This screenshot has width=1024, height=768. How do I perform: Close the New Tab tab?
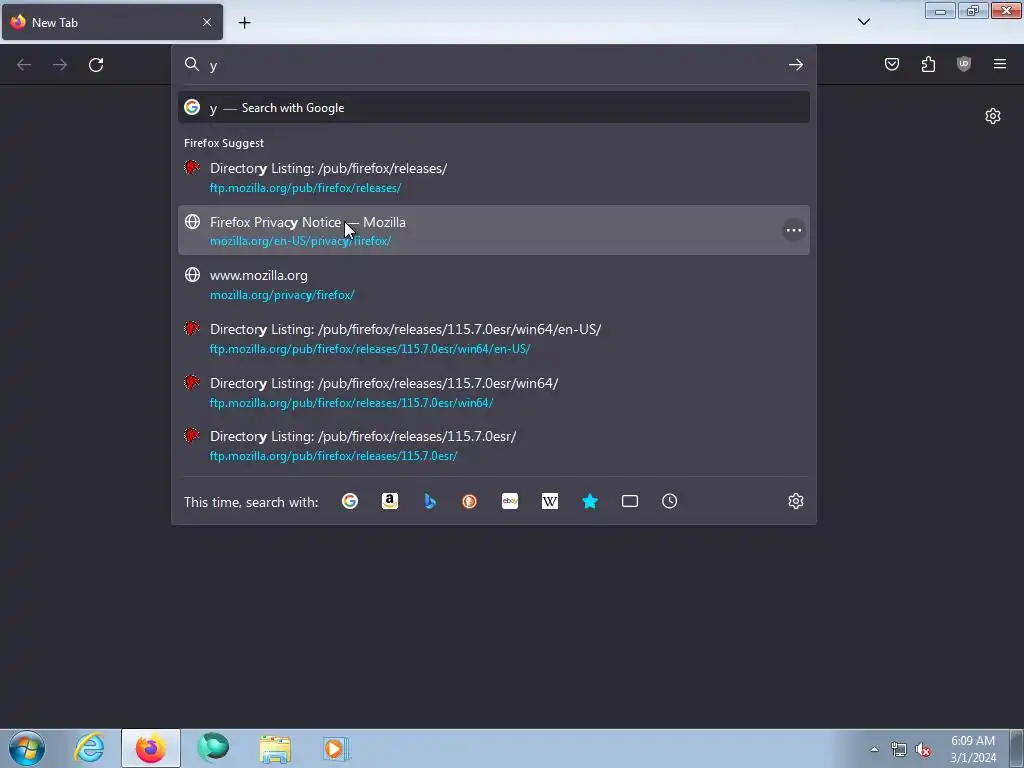pos(206,22)
